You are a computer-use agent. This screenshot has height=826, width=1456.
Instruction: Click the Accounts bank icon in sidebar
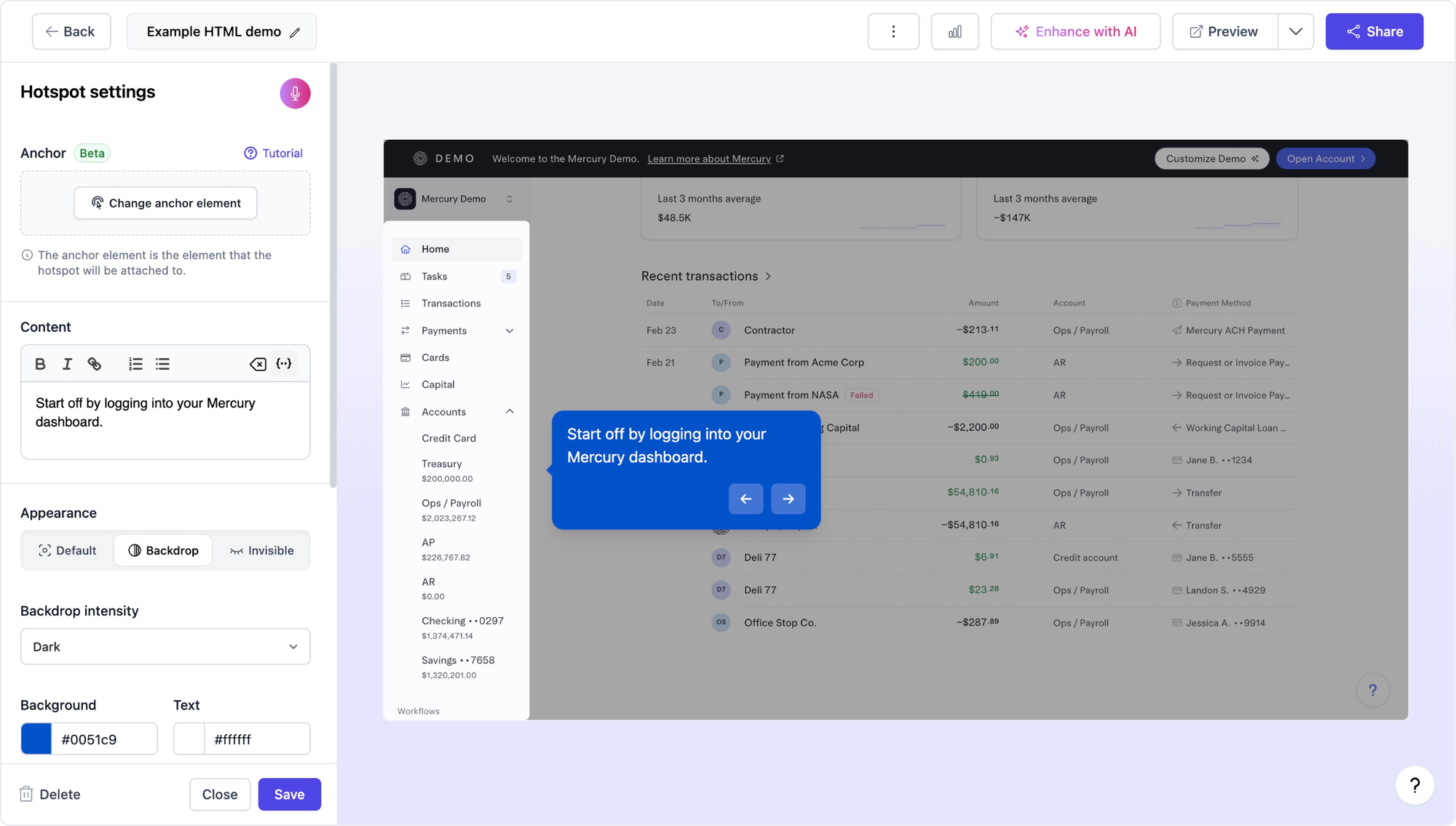pyautogui.click(x=405, y=412)
